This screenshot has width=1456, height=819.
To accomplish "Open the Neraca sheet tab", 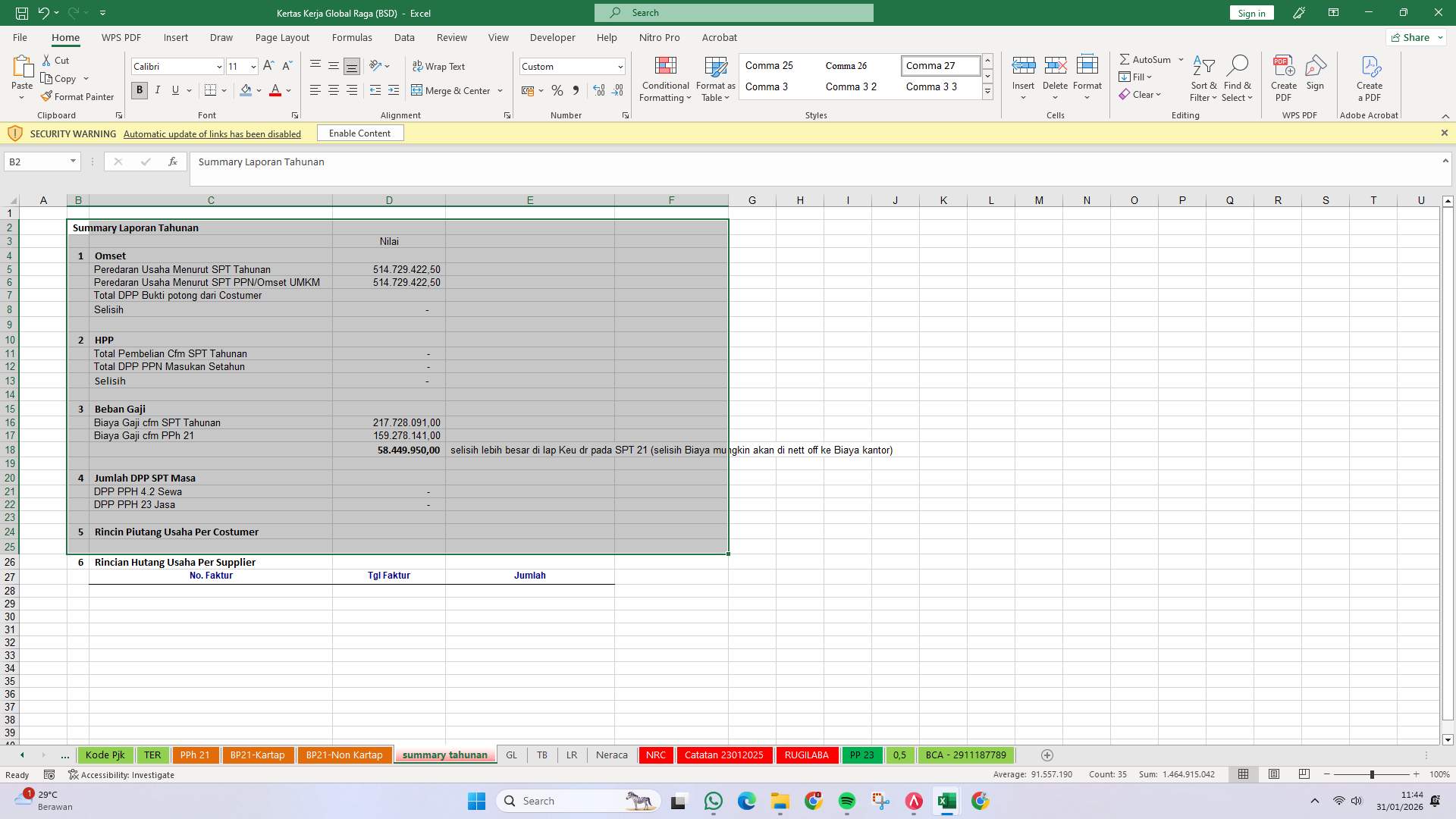I will coord(611,755).
